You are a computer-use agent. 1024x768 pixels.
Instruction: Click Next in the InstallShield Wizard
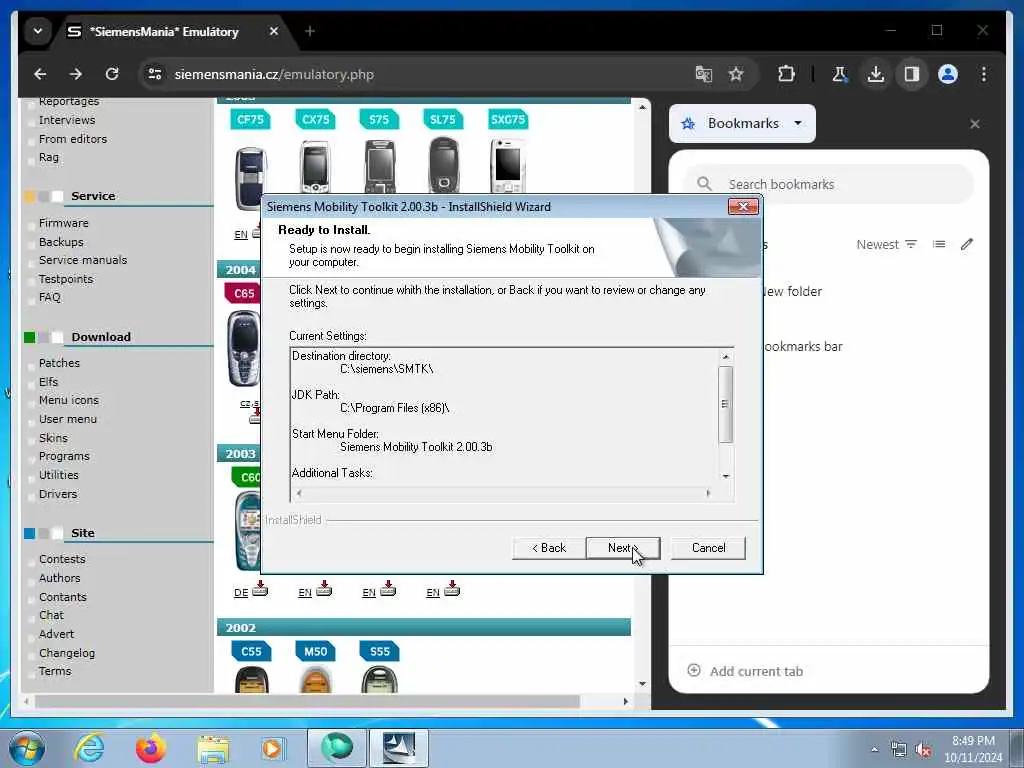click(x=623, y=548)
